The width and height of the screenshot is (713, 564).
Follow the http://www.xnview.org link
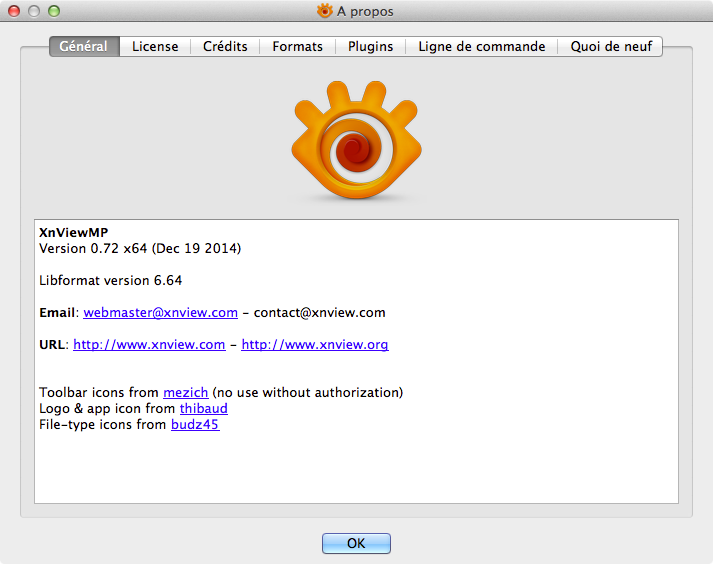(x=315, y=344)
